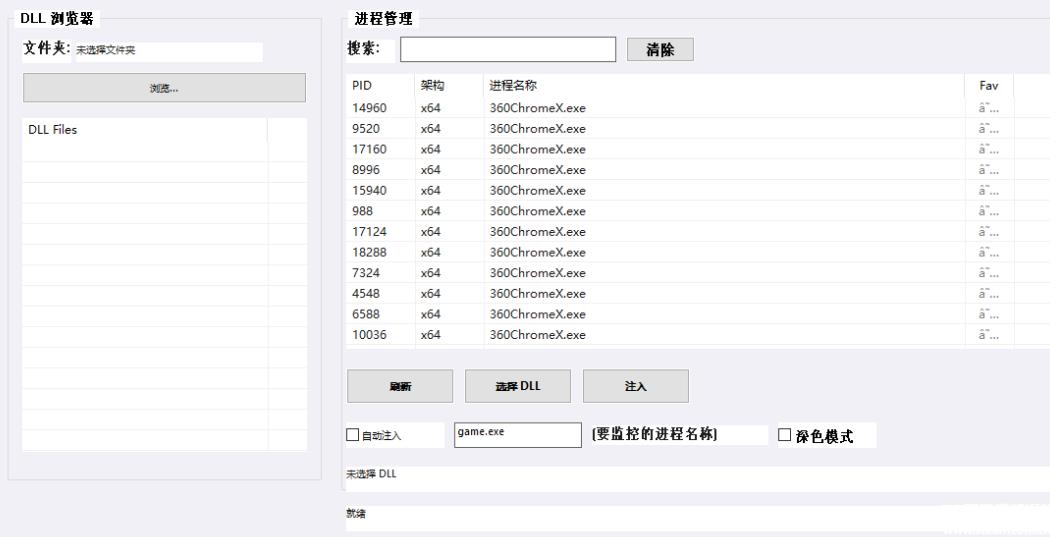Toggle the Fav star for PID 15940
Viewport: 1050px width, 537px height.
[x=989, y=191]
